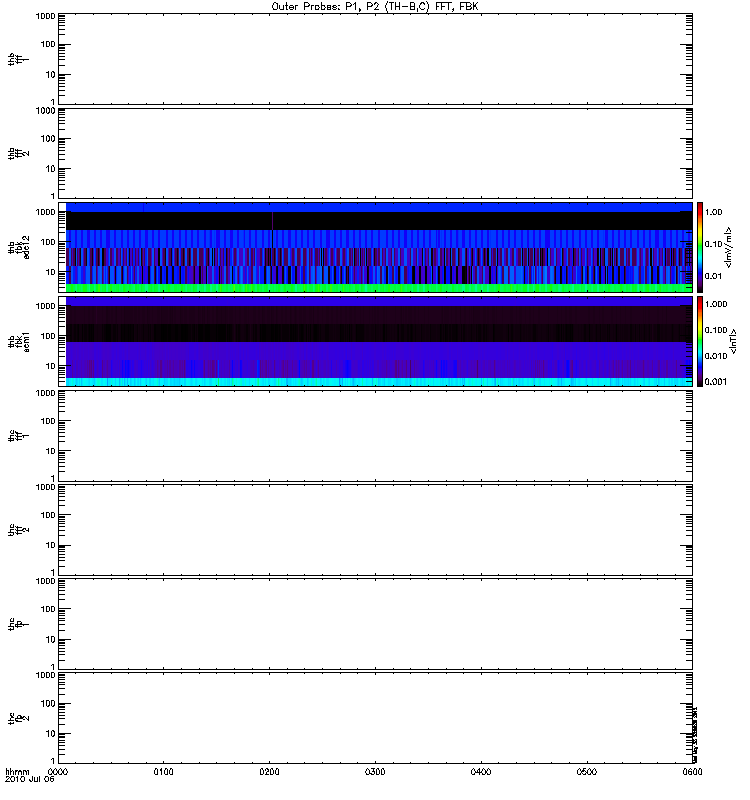The height and width of the screenshot is (800, 750).
Task: Click the '100' tick of the edc12 panel
Action: point(48,242)
